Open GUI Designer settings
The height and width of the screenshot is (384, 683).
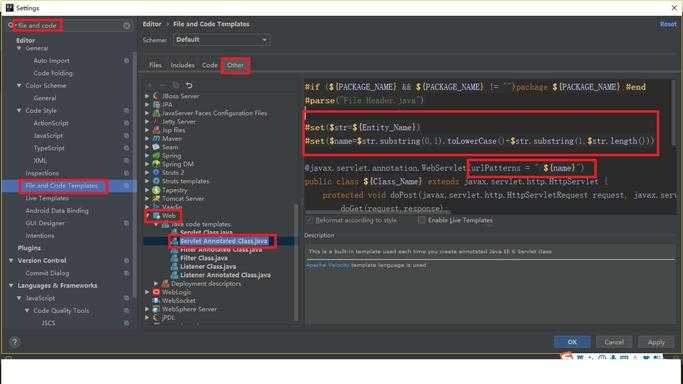click(x=45, y=223)
